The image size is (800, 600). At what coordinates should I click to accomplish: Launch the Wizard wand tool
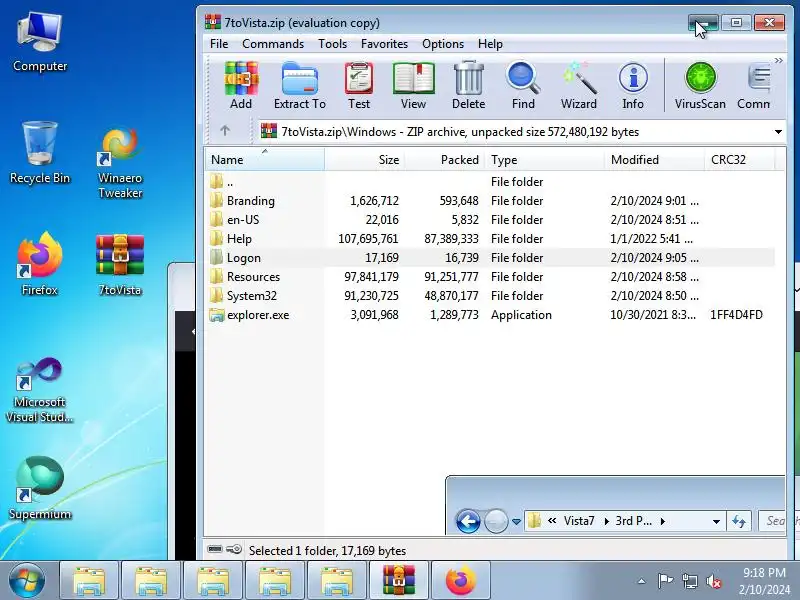pos(579,85)
